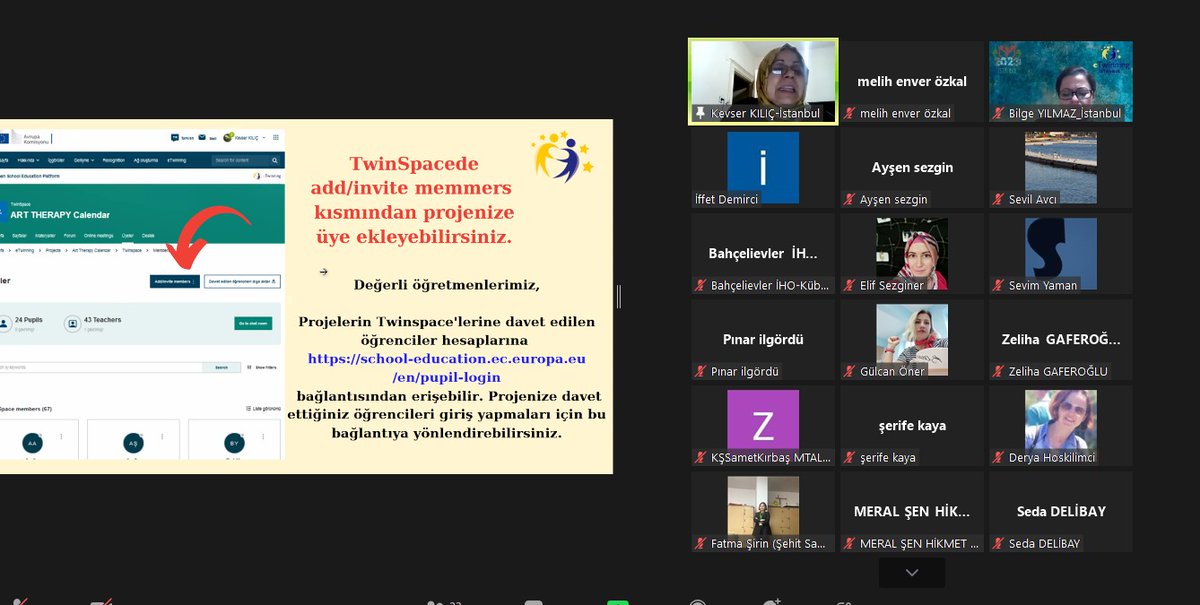Screen dimensions: 1200x605
Task: Click the search magnifier icon in shared page header
Action: 274,160
